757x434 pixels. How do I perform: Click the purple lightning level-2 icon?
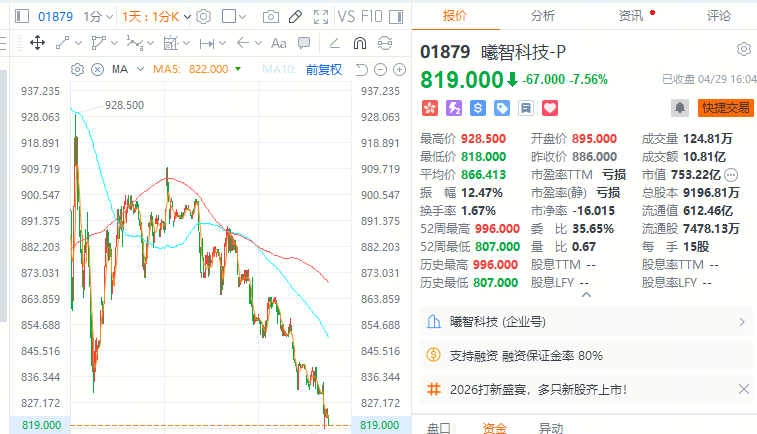click(454, 108)
